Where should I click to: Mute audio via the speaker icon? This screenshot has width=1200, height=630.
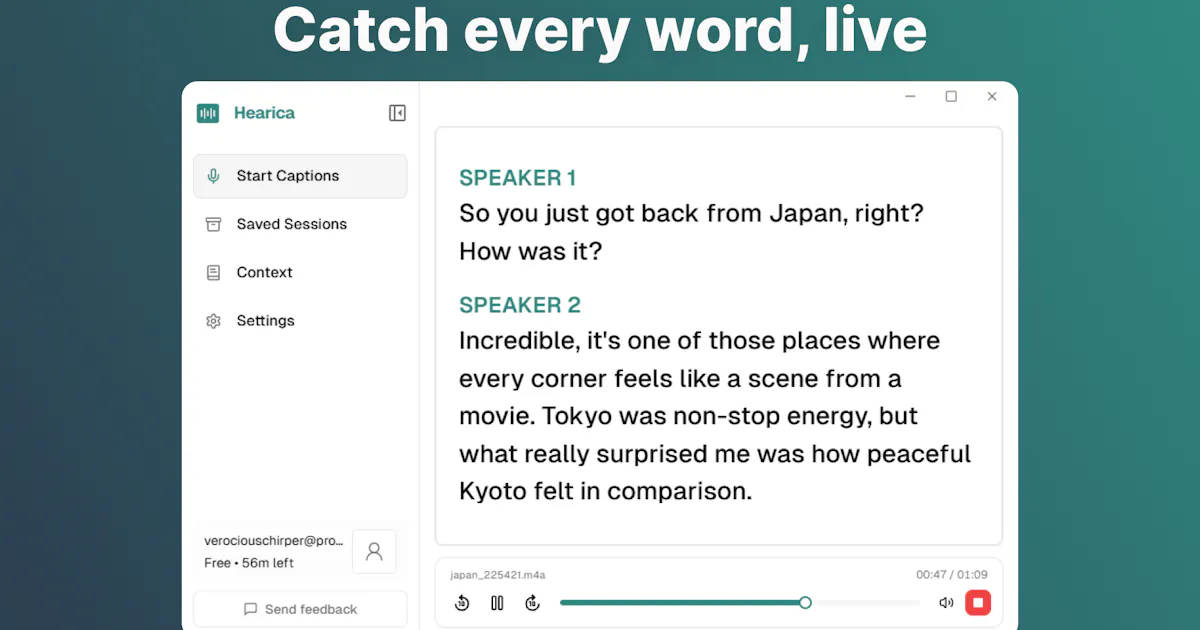[x=946, y=603]
